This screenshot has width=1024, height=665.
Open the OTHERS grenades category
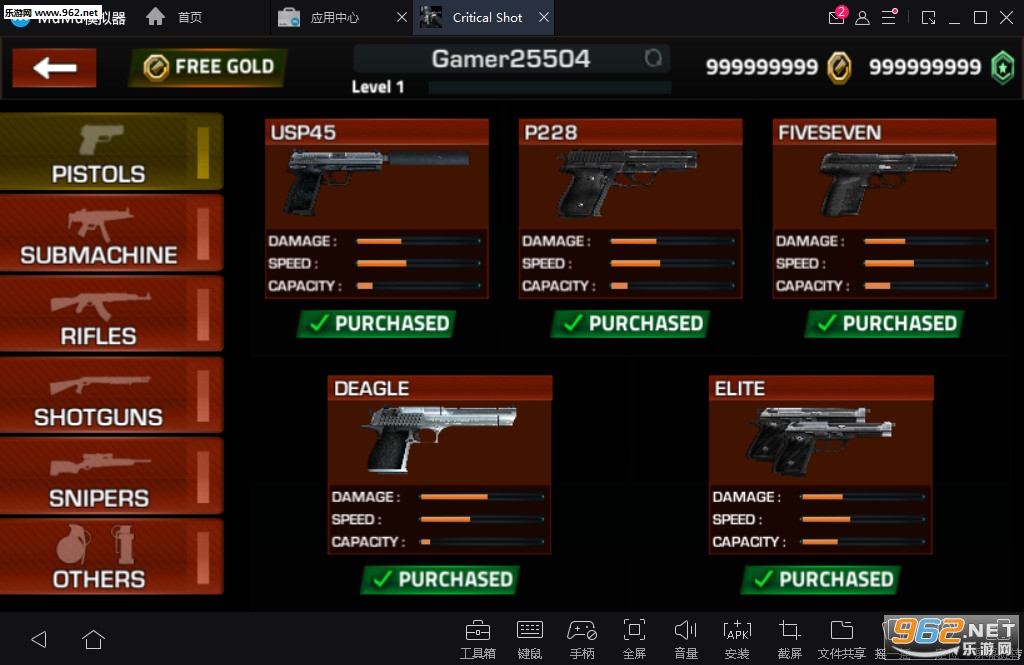pyautogui.click(x=111, y=557)
